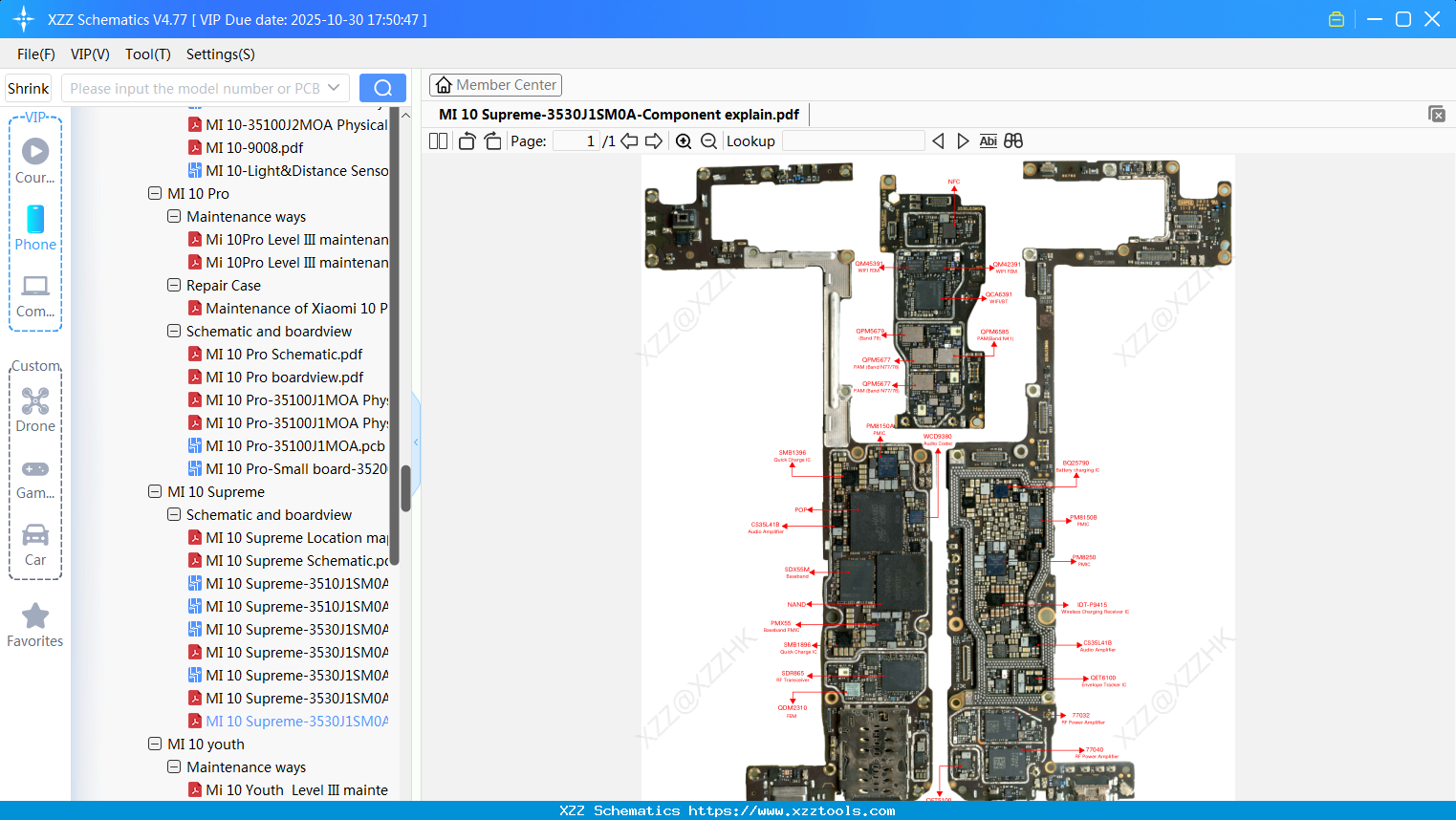Screen dimensions: 1456x820
Task: Enable the payment icon in title bar
Action: click(1336, 18)
